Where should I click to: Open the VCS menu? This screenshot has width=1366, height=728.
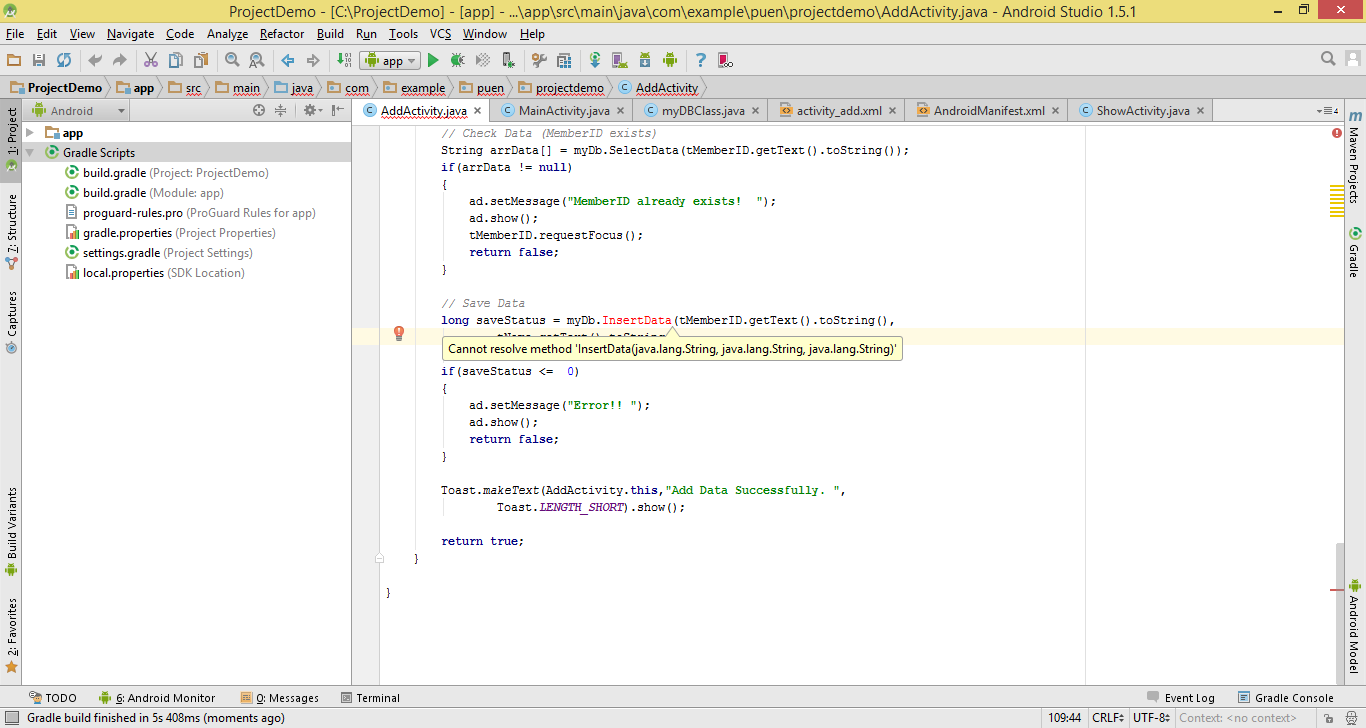pyautogui.click(x=441, y=34)
